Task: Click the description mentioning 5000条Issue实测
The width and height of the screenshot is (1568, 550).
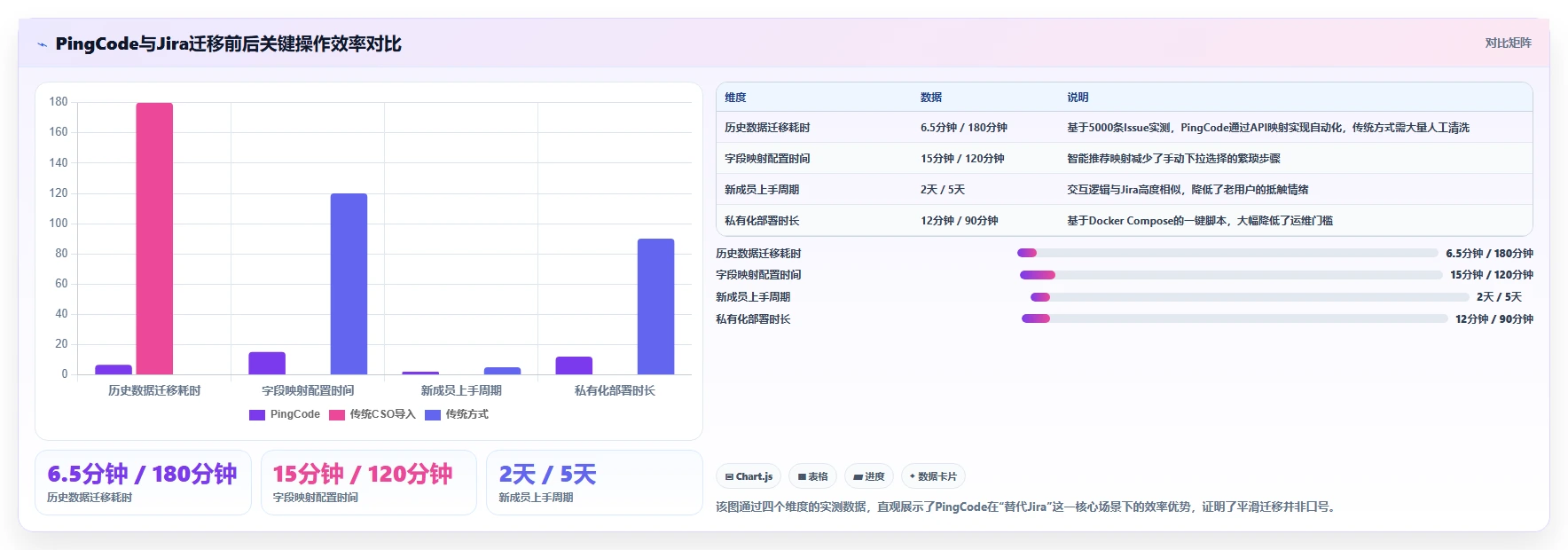Action: point(1268,128)
